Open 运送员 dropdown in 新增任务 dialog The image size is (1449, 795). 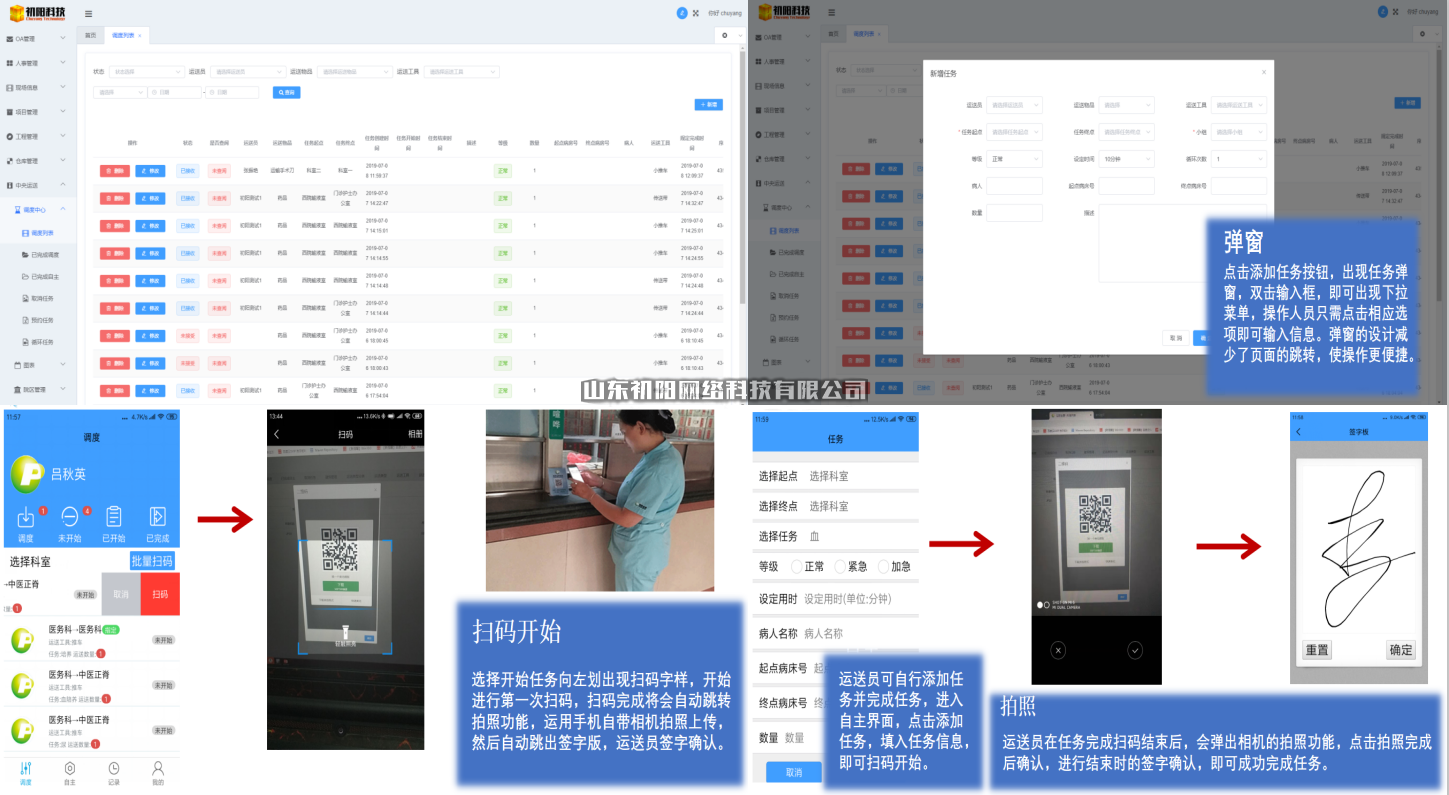pyautogui.click(x=1014, y=105)
